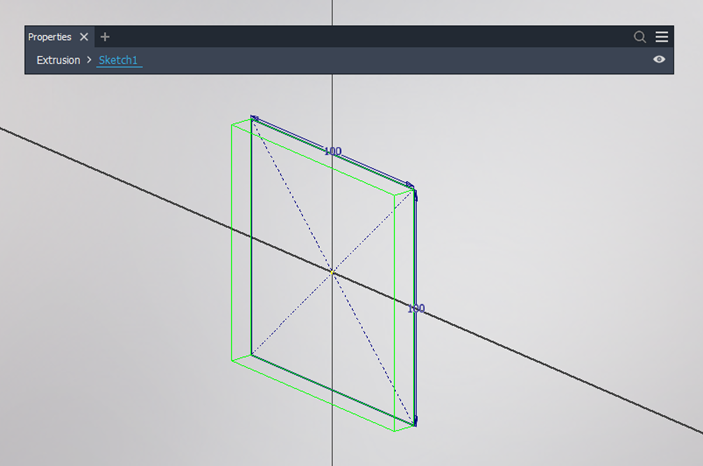Select the Extrusion breadcrumb item
Screen dimensions: 703x466
coord(58,60)
